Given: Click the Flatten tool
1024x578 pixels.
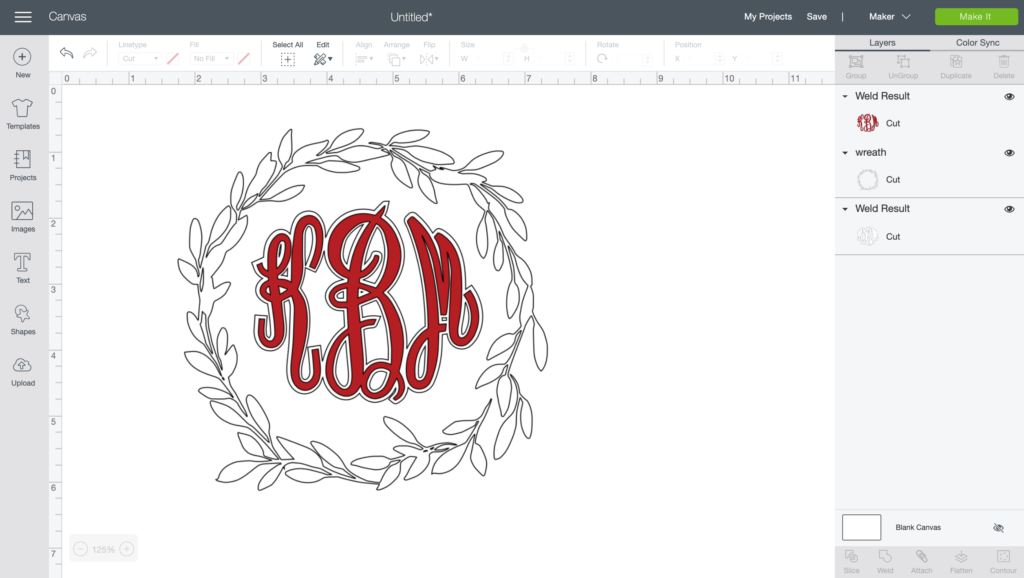Looking at the screenshot, I should [961, 562].
